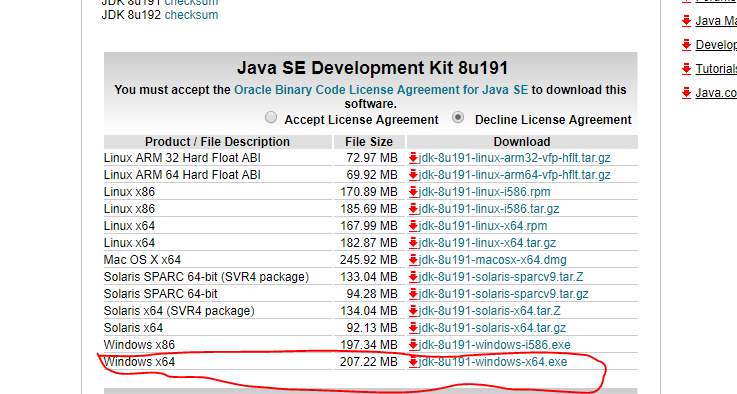Click download arrow icon for linux-x64.tar.gz
The image size is (737, 394).
[x=413, y=243]
